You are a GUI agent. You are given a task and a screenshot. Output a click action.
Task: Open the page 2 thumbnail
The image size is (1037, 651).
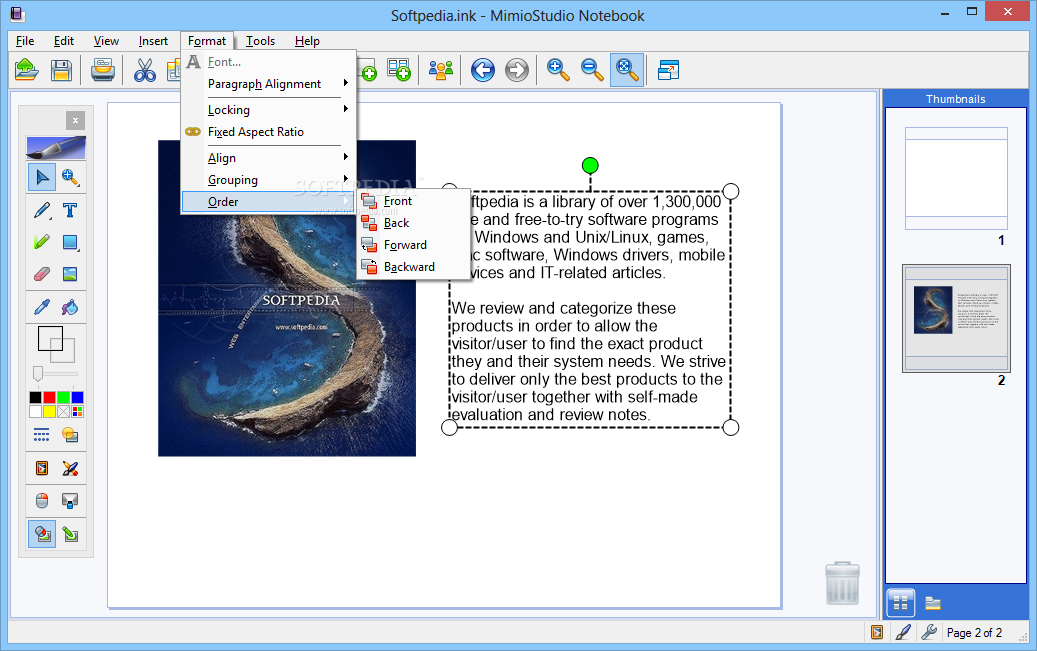click(956, 318)
